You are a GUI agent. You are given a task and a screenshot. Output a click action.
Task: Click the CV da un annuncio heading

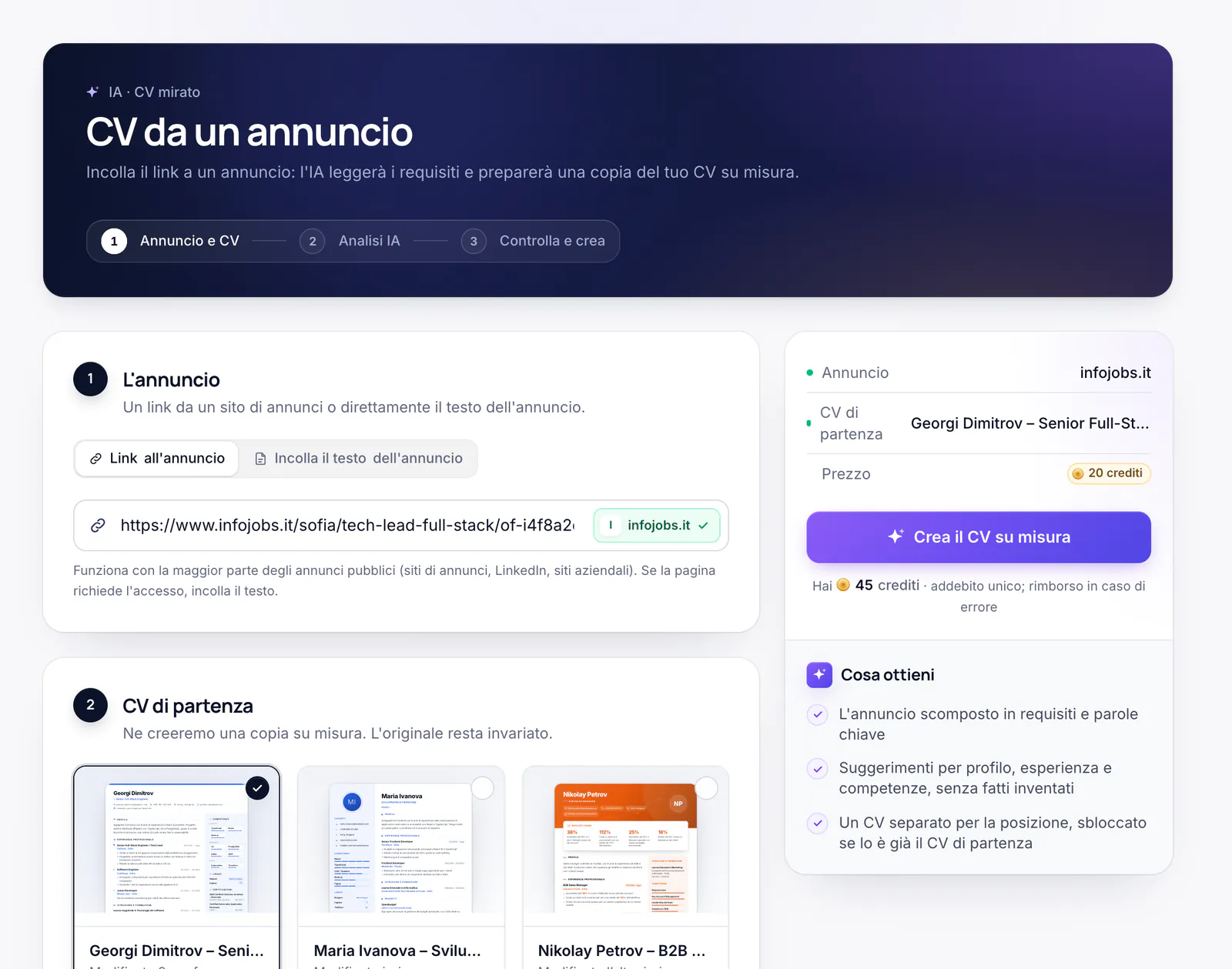249,132
